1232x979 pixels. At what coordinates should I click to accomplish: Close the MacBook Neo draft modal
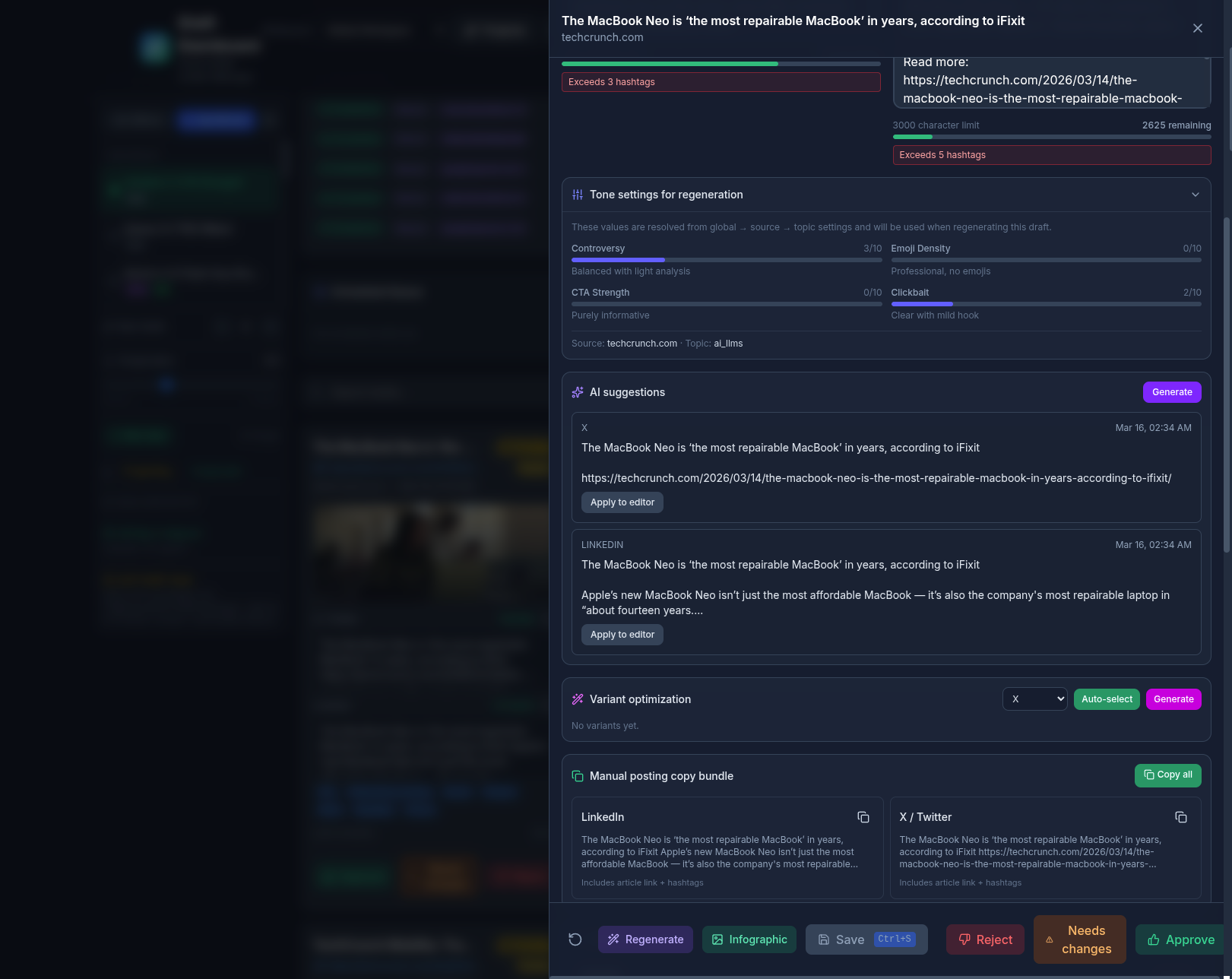click(x=1198, y=28)
